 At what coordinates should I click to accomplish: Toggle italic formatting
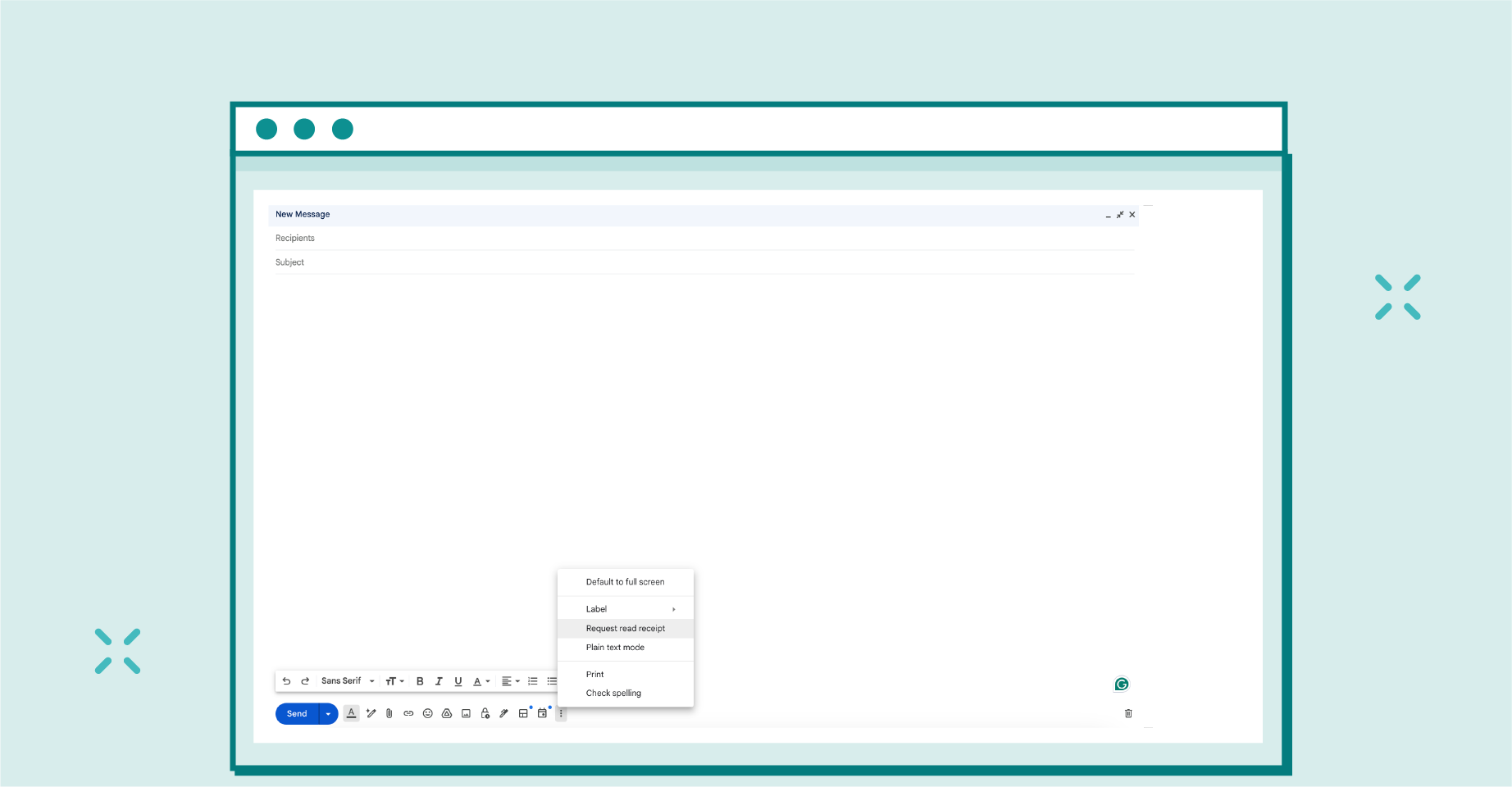[x=439, y=681]
